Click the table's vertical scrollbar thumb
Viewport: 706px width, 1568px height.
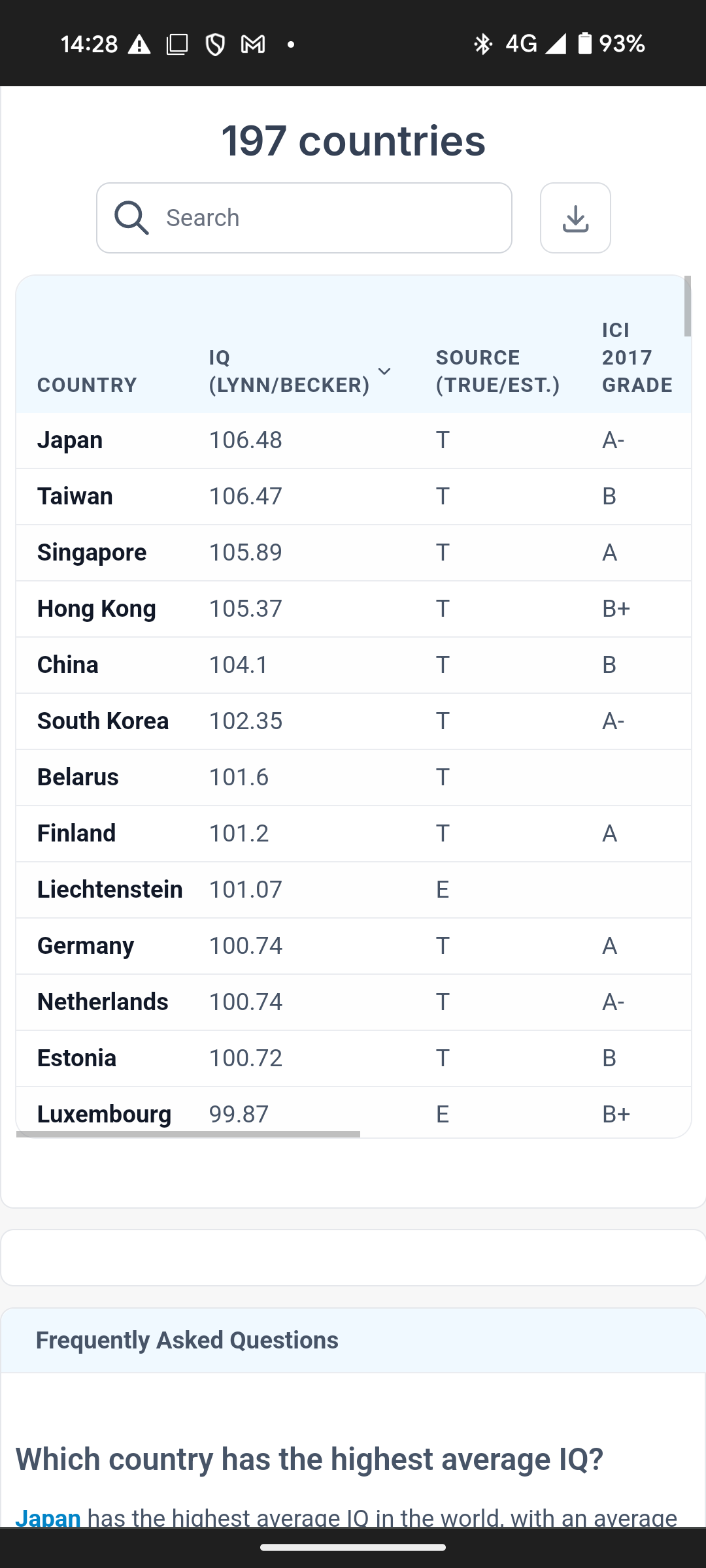point(687,306)
